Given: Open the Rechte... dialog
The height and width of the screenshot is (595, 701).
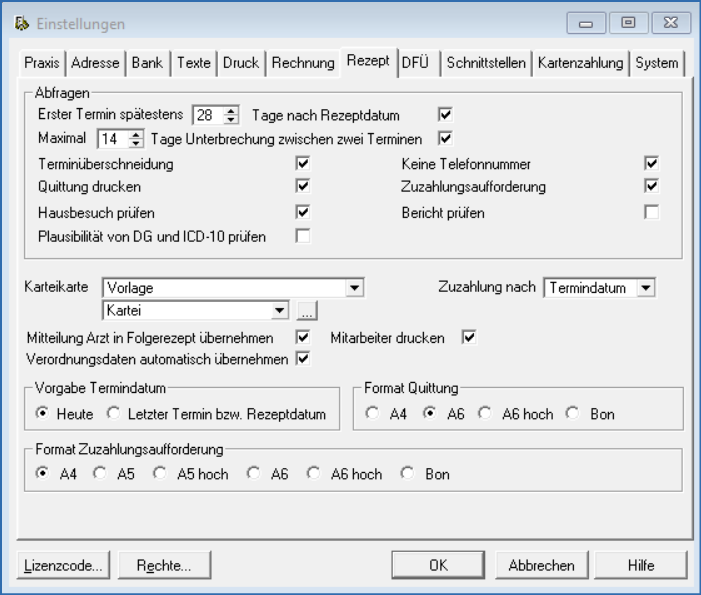Looking at the screenshot, I should tap(164, 565).
